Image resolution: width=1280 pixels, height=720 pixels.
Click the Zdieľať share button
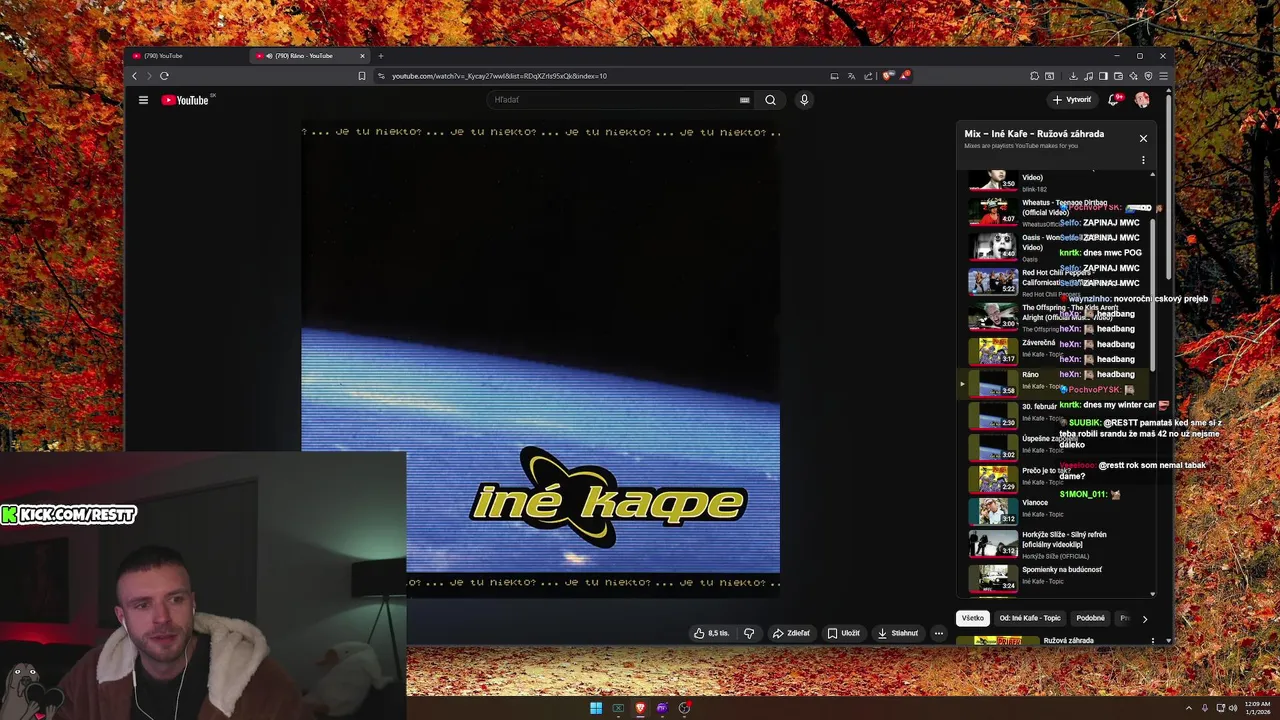791,633
